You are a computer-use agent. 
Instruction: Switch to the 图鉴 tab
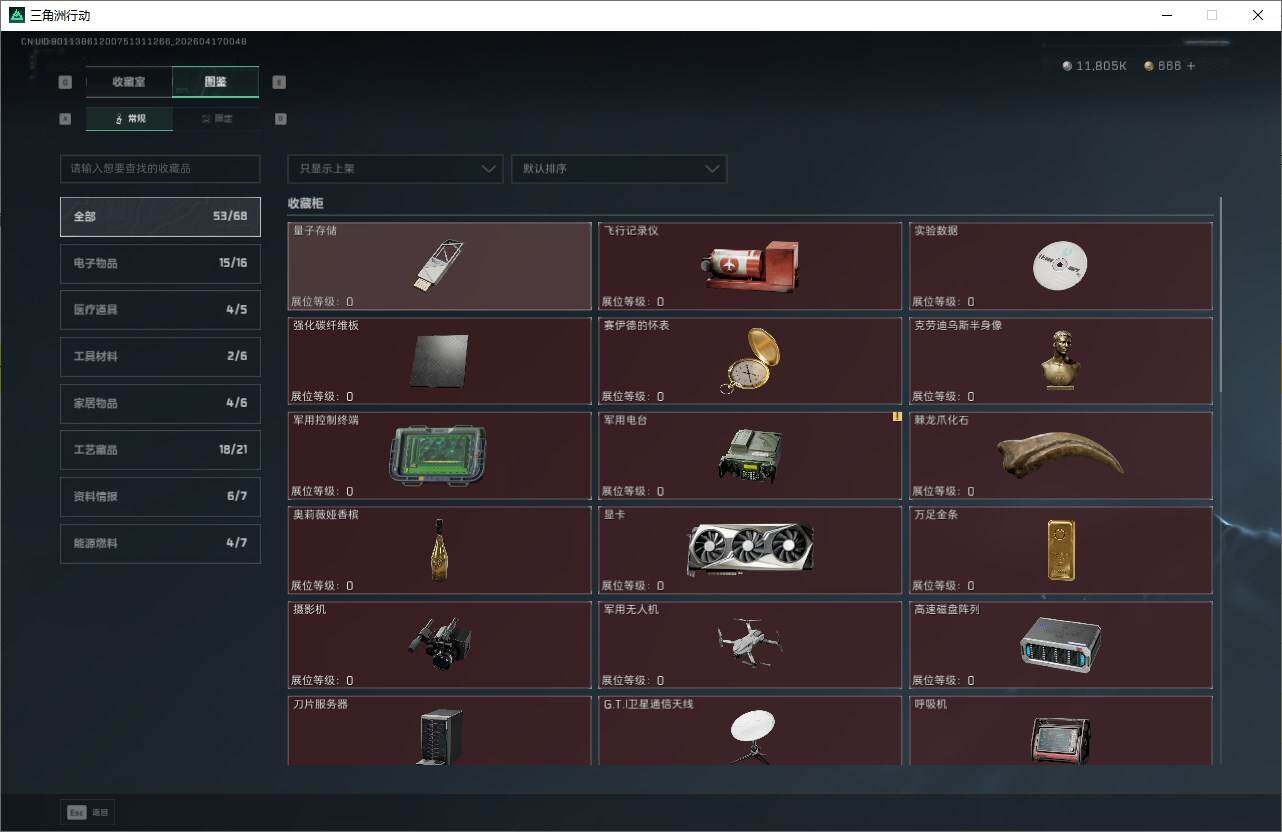click(x=216, y=82)
